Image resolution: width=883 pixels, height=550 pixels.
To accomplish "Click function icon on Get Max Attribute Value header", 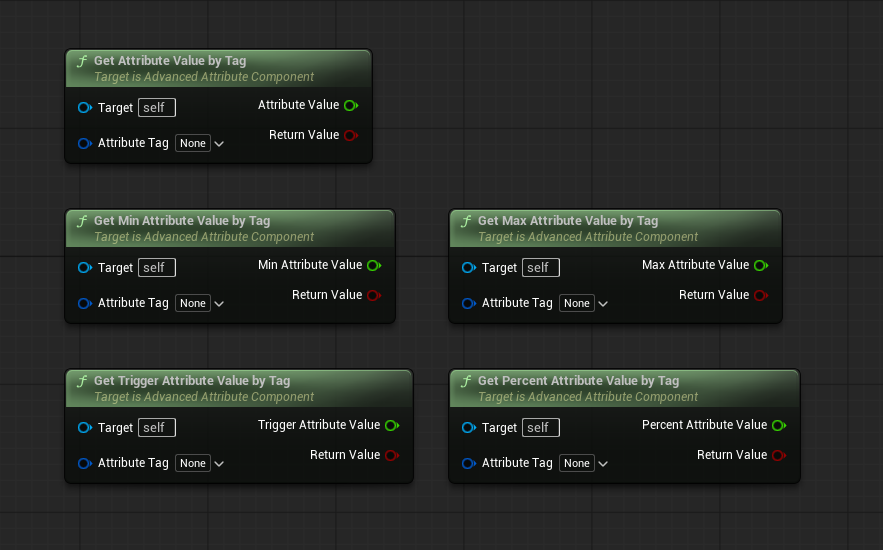I will (466, 221).
